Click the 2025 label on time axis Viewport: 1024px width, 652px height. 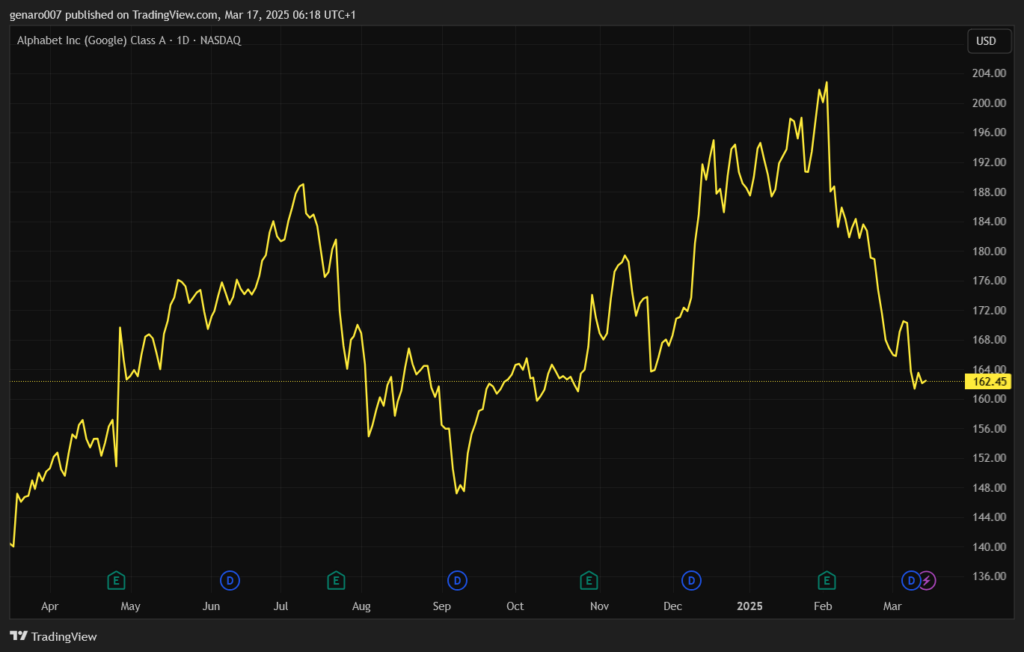[749, 606]
